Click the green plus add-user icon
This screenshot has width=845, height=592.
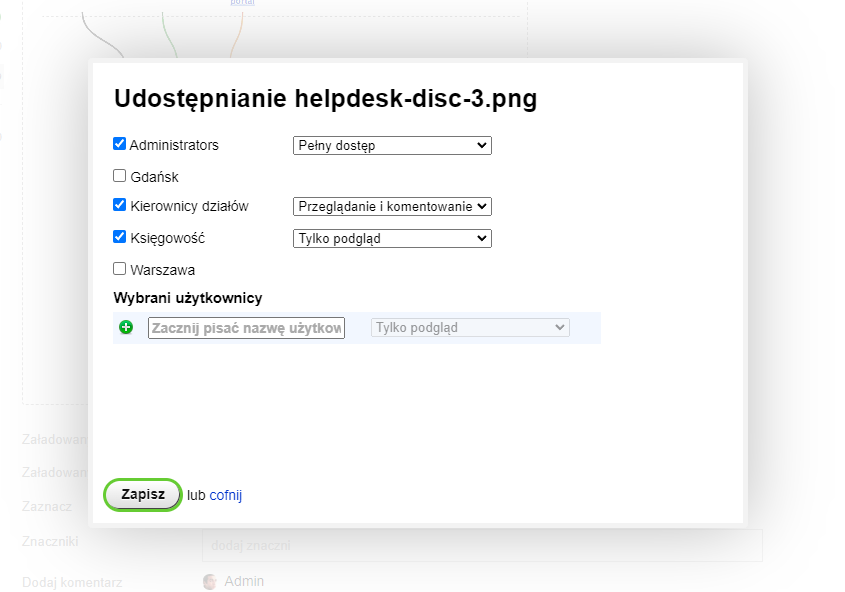126,327
